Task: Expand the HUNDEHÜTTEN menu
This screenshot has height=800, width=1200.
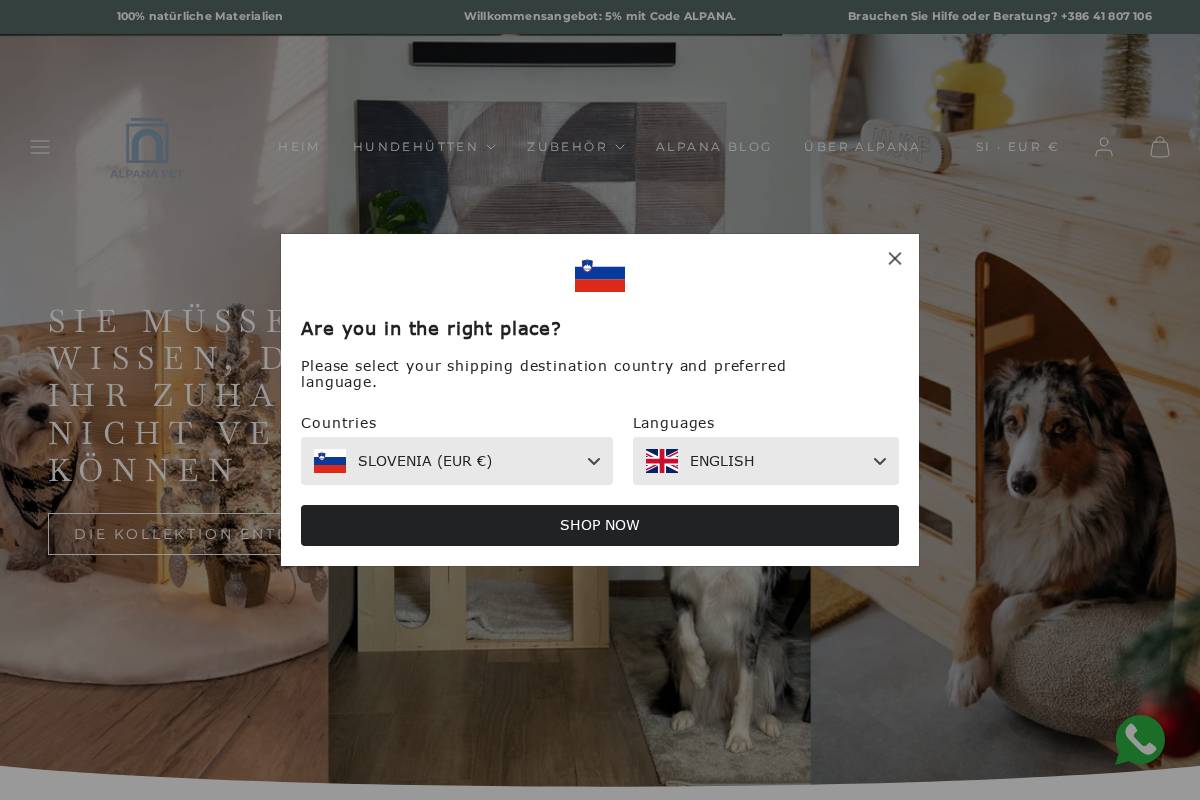Action: click(424, 147)
